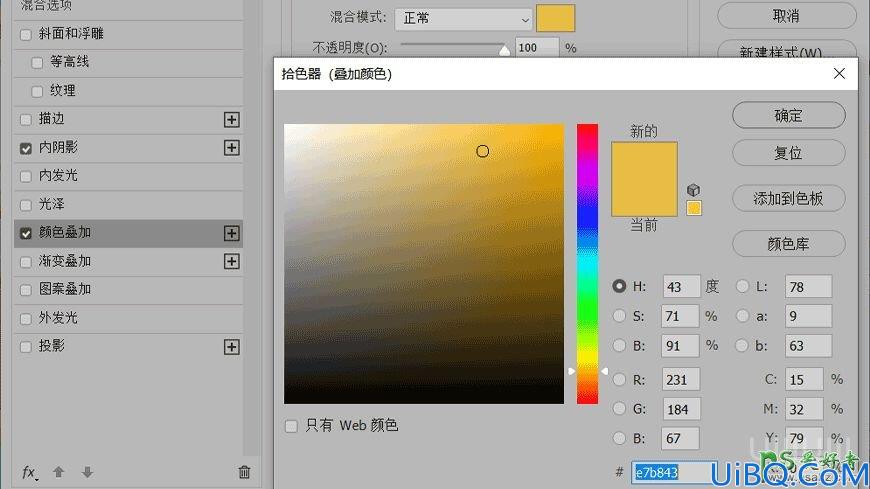Enable the 等高线 checkbox
The width and height of the screenshot is (870, 489).
coord(37,63)
